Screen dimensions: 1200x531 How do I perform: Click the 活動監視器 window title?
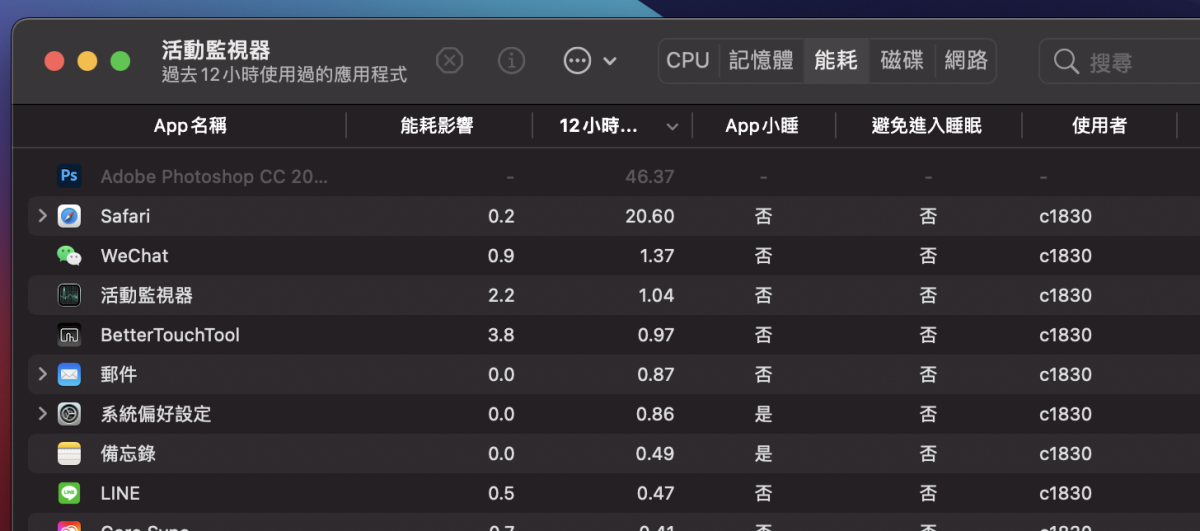(216, 50)
